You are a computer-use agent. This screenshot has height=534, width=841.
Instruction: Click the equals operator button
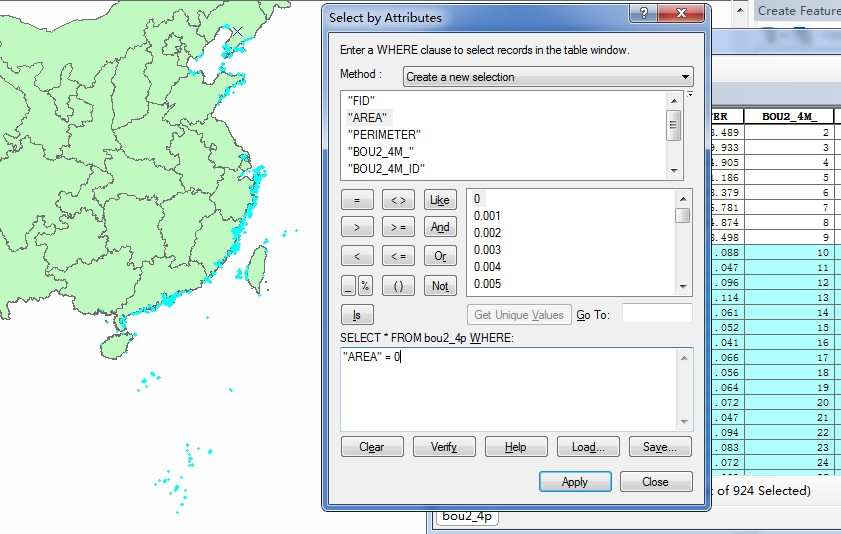click(x=357, y=200)
